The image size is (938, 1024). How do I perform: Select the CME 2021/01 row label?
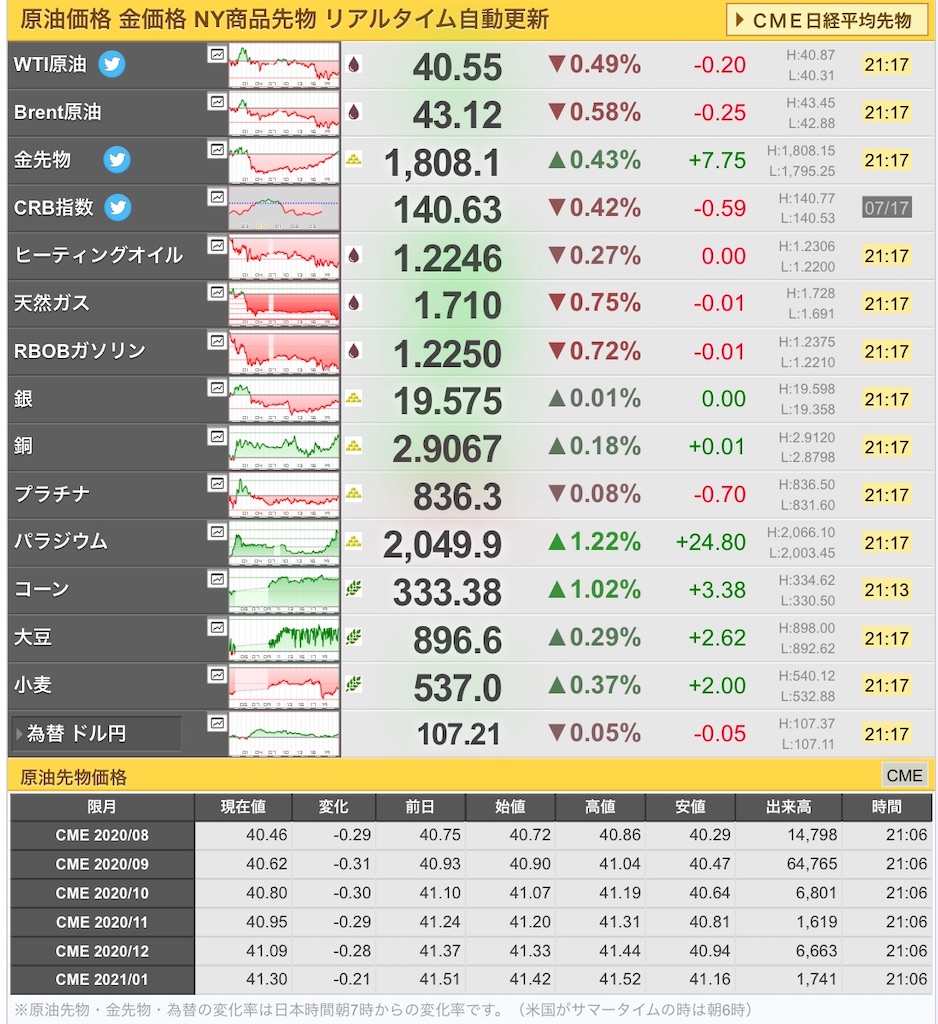pyautogui.click(x=102, y=980)
